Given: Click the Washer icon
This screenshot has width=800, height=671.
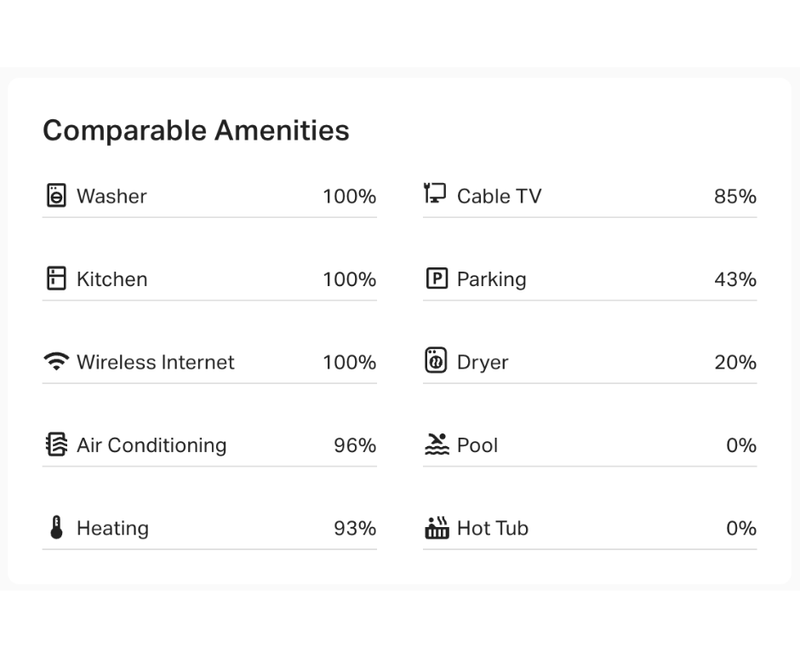Looking at the screenshot, I should (x=56, y=196).
